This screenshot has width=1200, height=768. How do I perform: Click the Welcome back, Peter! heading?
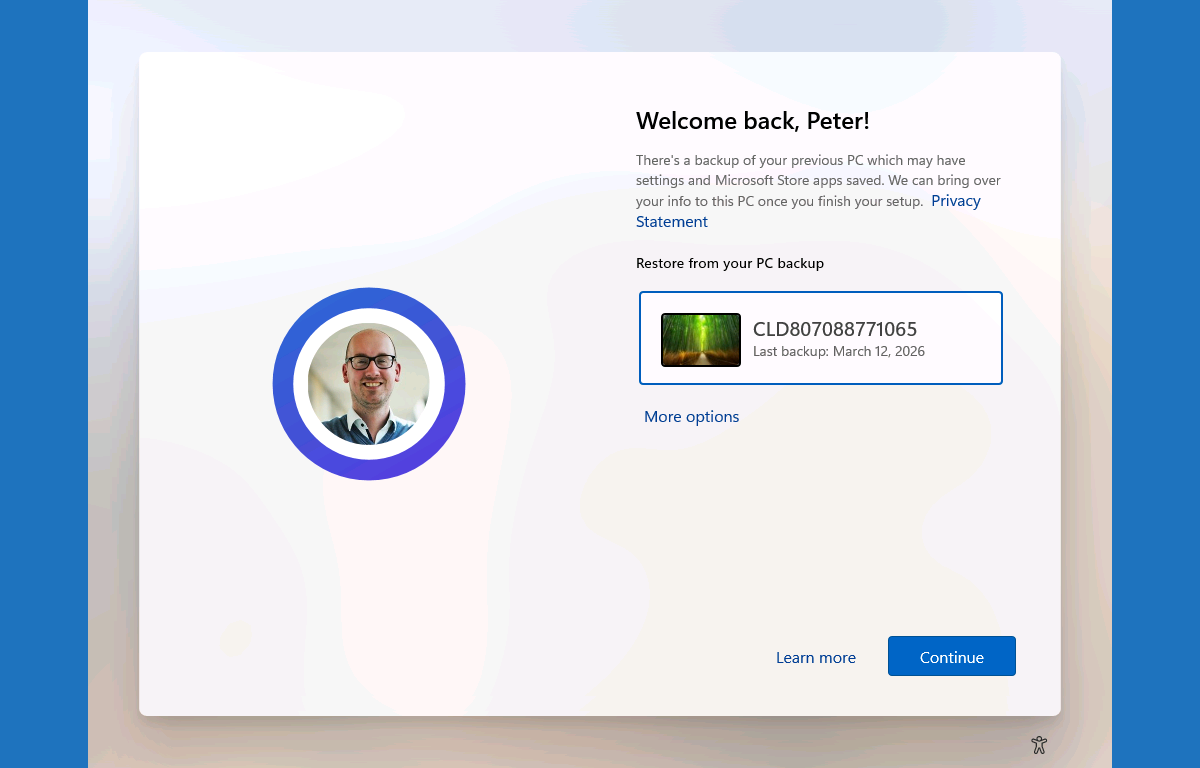[x=752, y=121]
